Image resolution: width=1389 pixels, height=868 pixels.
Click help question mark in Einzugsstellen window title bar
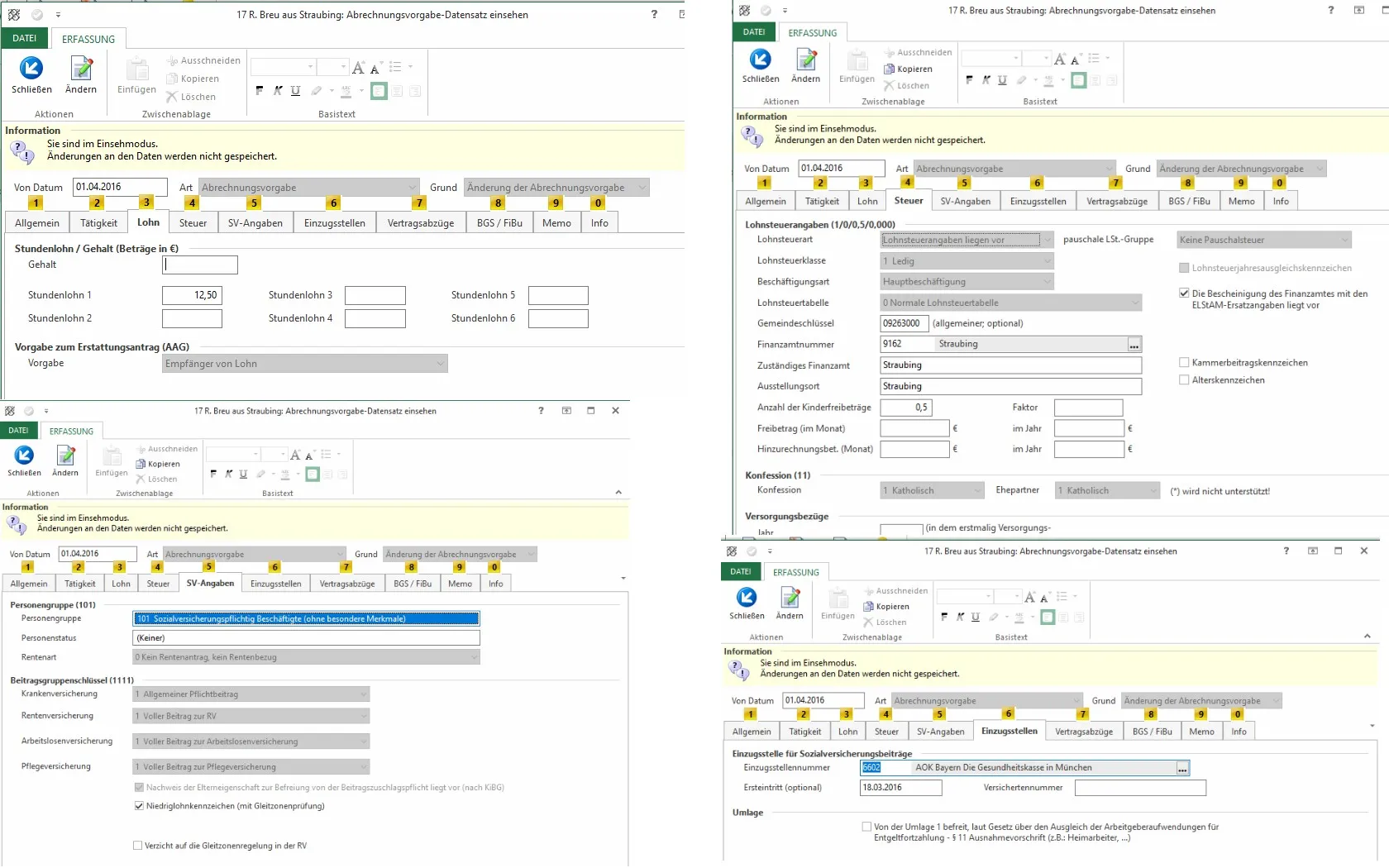(1286, 551)
